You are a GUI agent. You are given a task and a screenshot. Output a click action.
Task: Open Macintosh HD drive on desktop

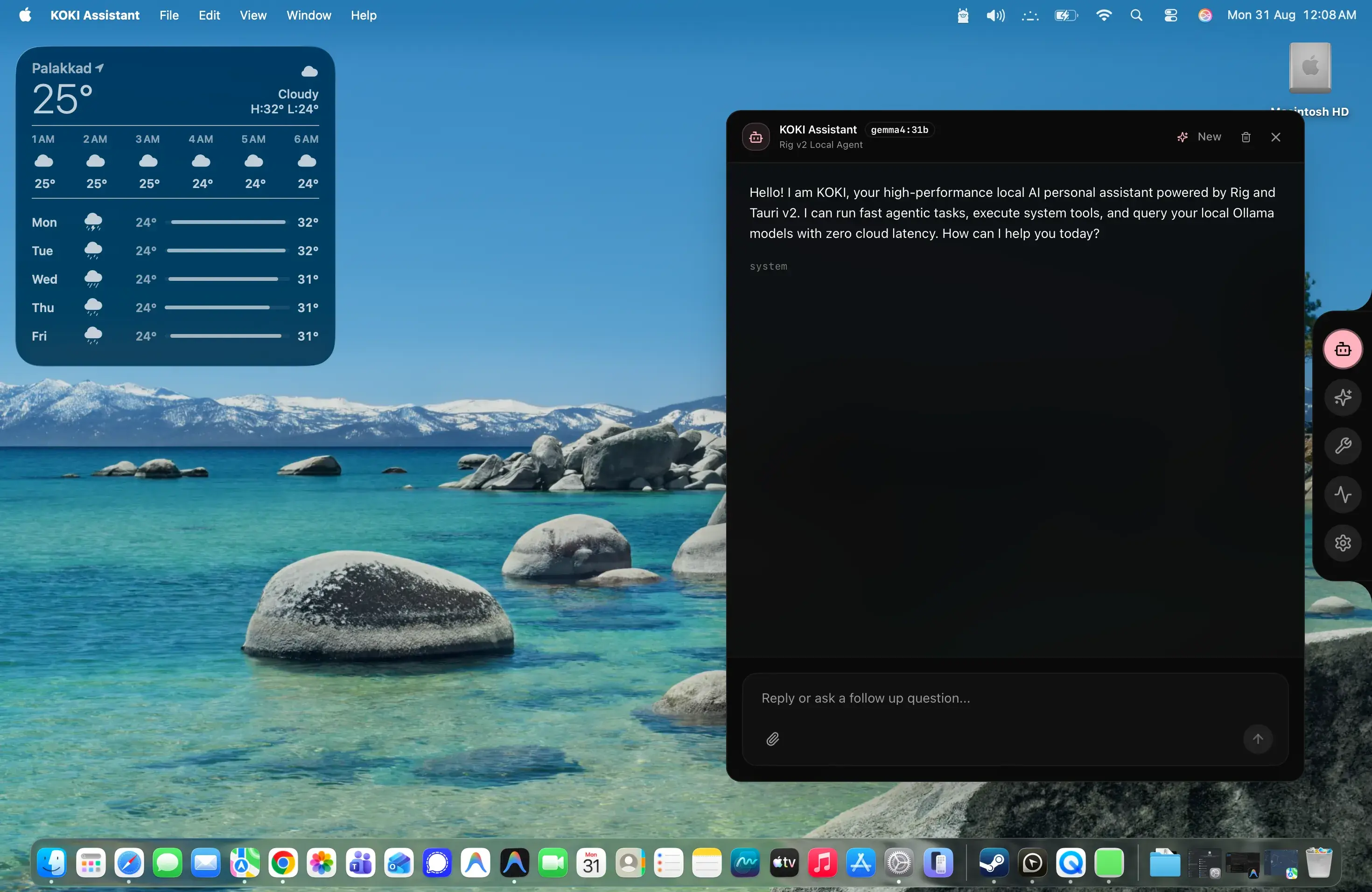pyautogui.click(x=1310, y=68)
